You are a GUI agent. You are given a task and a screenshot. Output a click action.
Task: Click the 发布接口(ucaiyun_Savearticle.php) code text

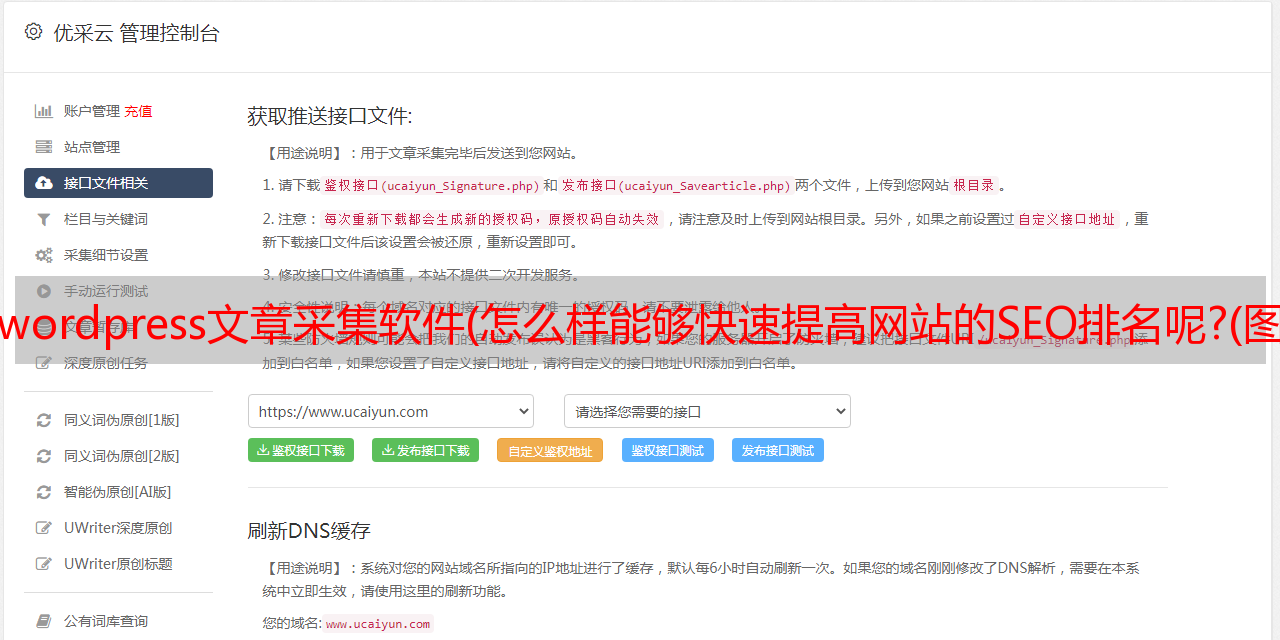tap(676, 185)
